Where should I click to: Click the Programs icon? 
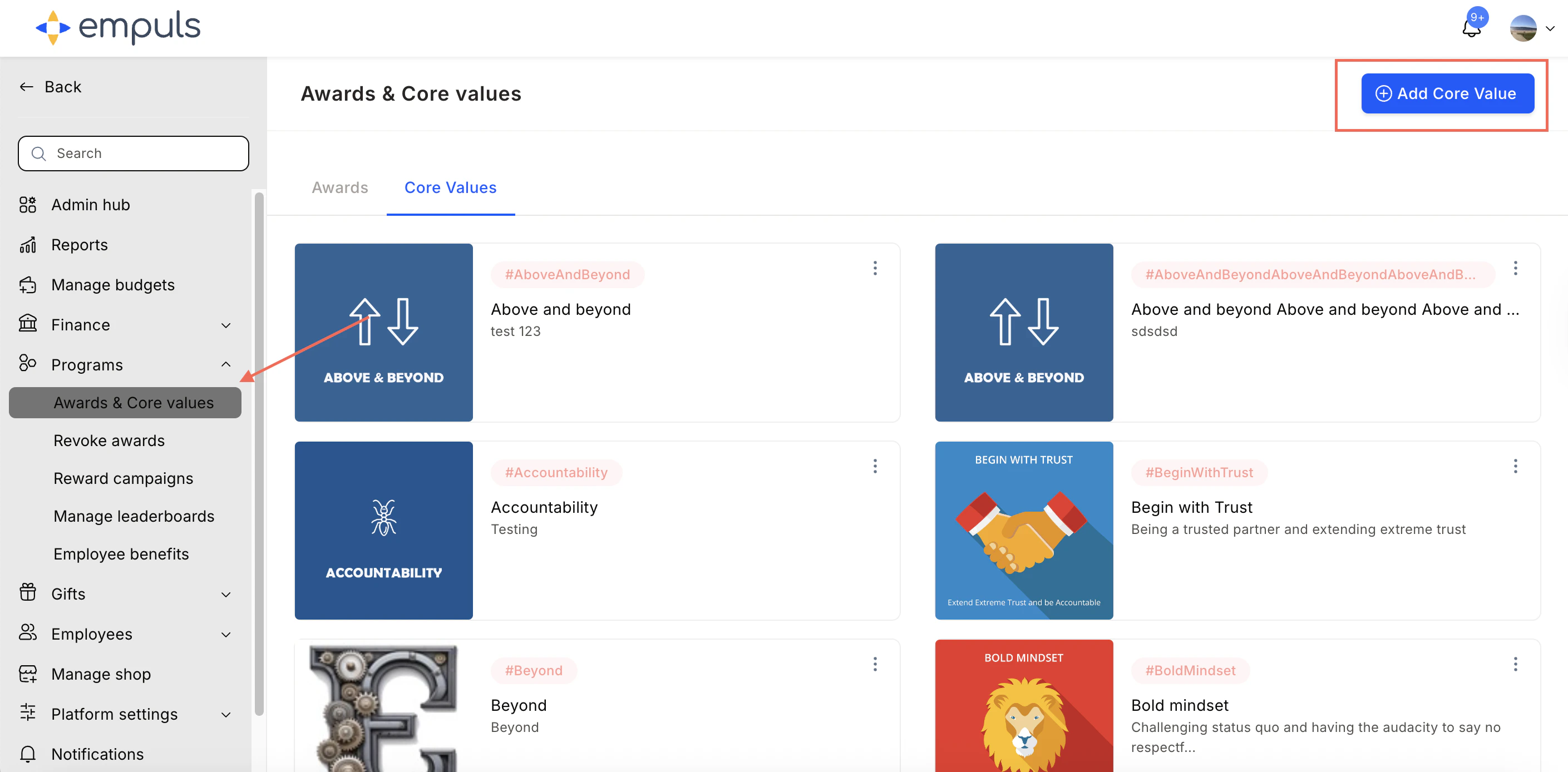27,364
